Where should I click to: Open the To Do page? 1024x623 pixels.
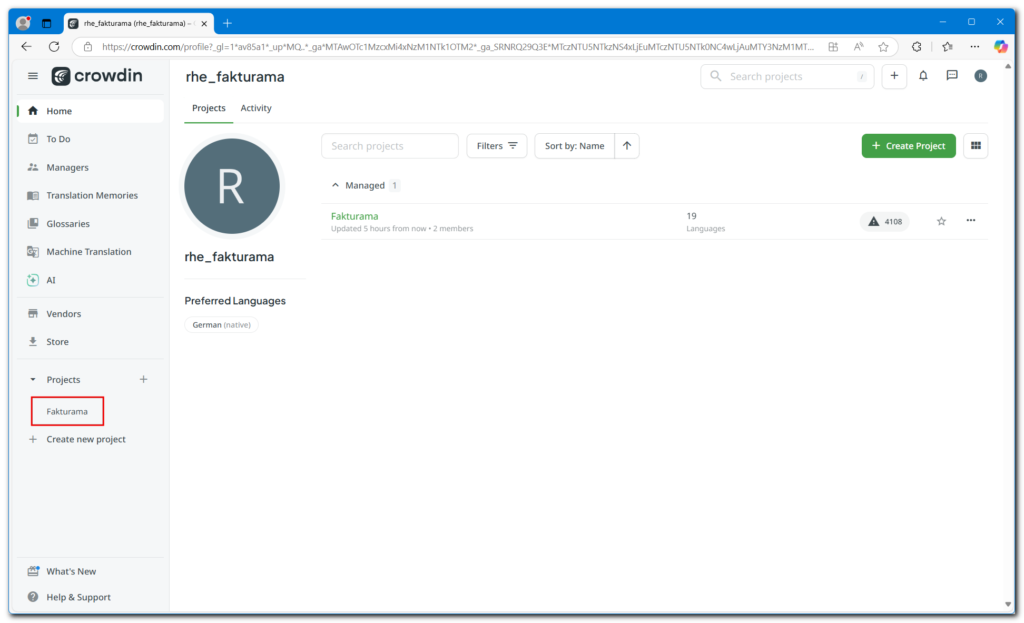tap(90, 139)
